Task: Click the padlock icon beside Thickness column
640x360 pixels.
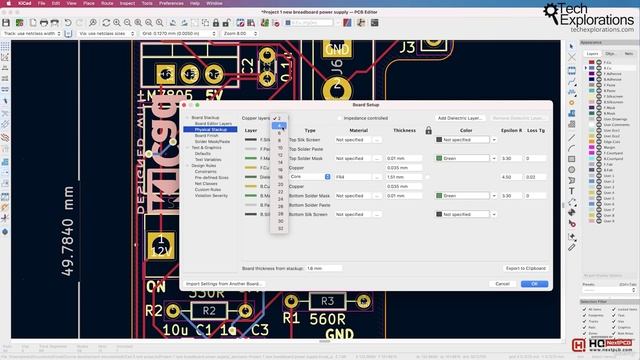Action: point(428,130)
